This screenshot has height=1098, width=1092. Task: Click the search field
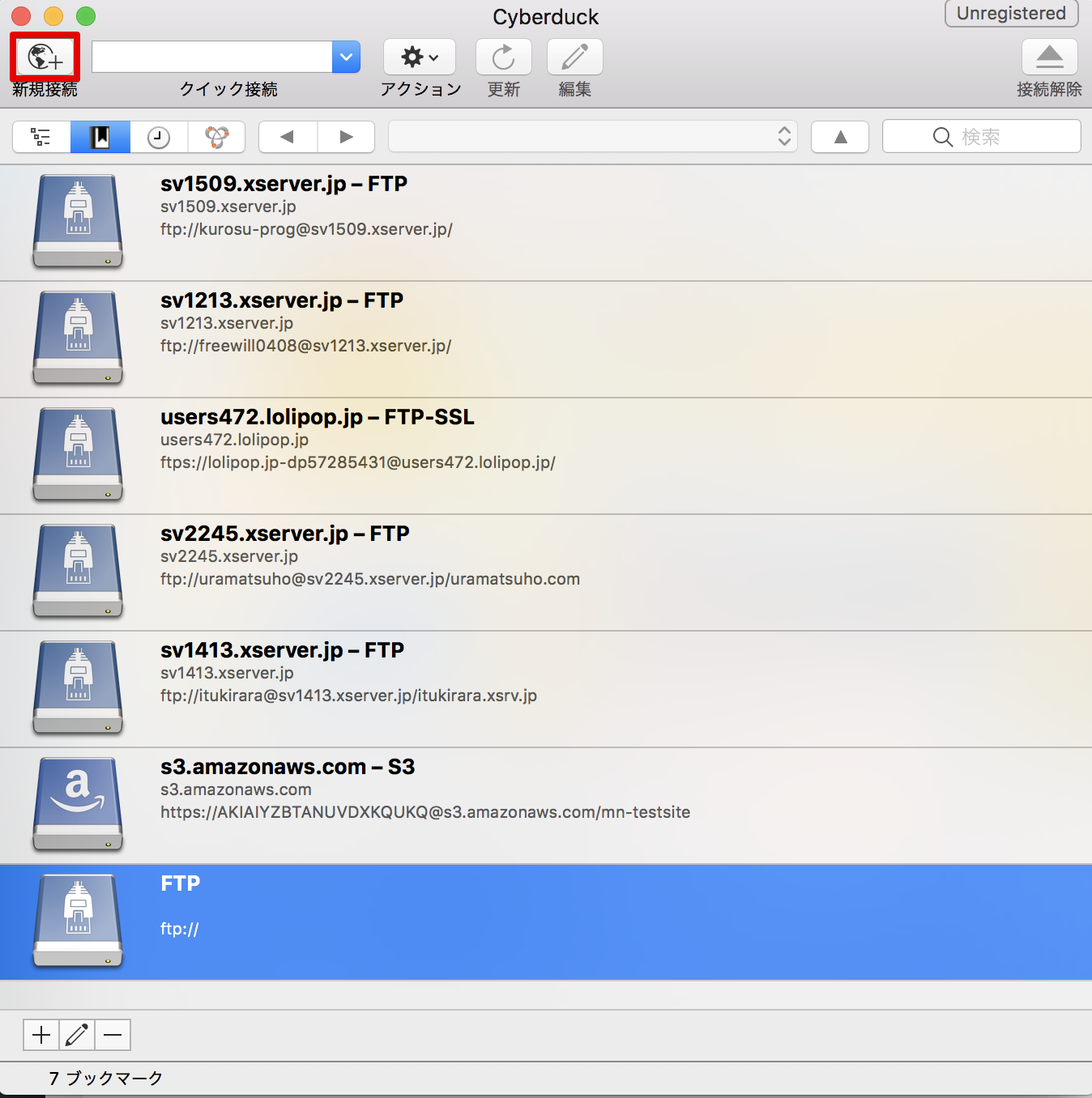(982, 137)
